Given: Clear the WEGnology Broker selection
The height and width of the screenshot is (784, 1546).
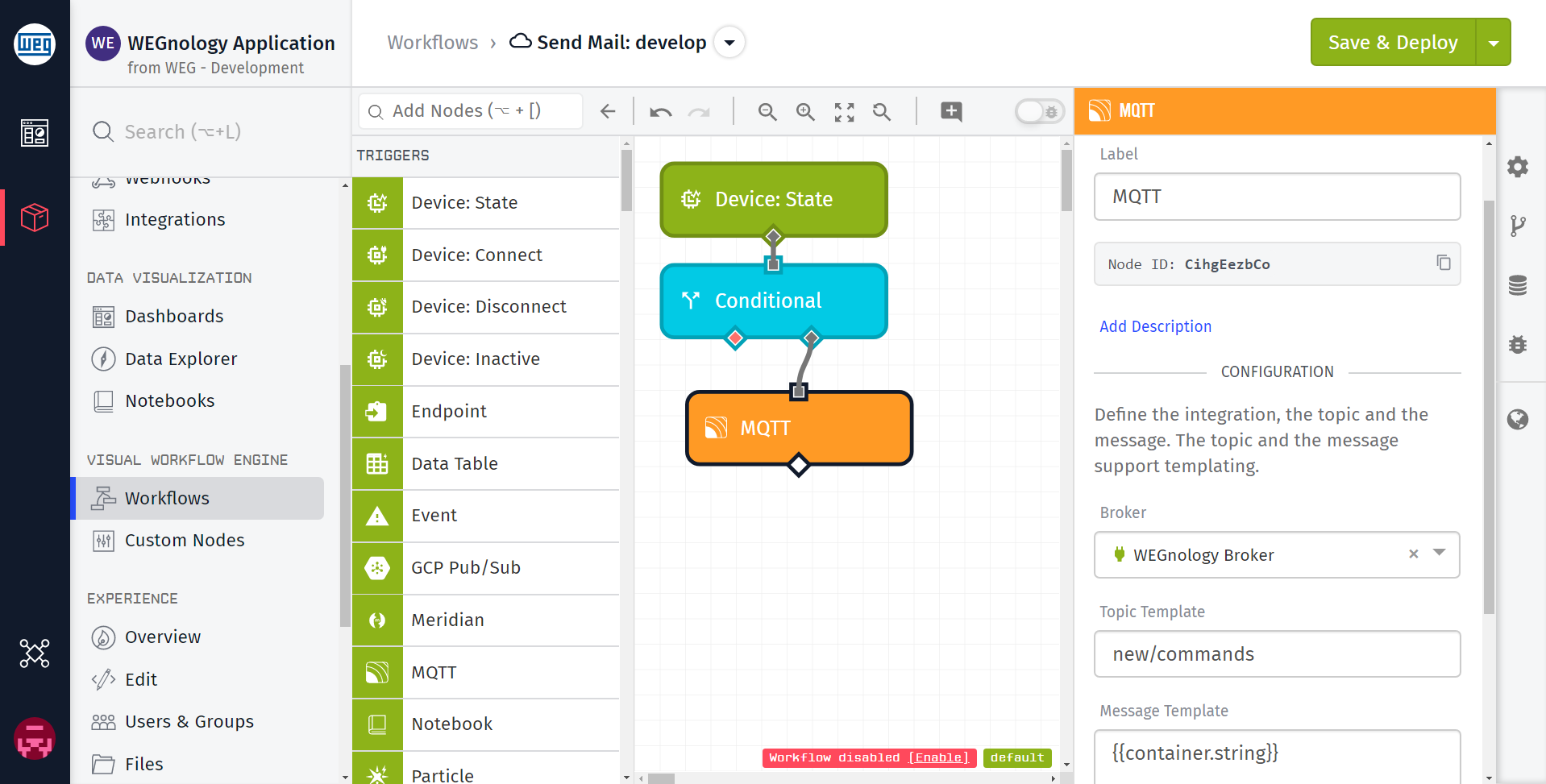Looking at the screenshot, I should tap(1413, 554).
